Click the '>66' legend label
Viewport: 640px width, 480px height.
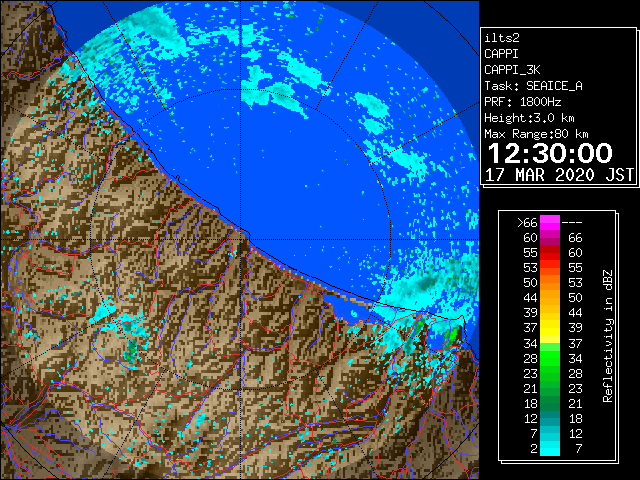(527, 222)
